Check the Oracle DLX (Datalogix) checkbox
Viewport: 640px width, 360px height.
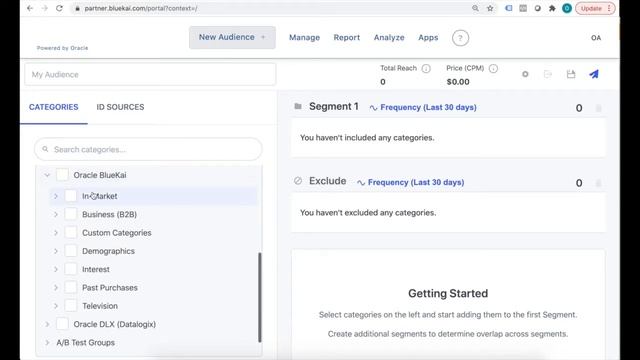(62, 324)
